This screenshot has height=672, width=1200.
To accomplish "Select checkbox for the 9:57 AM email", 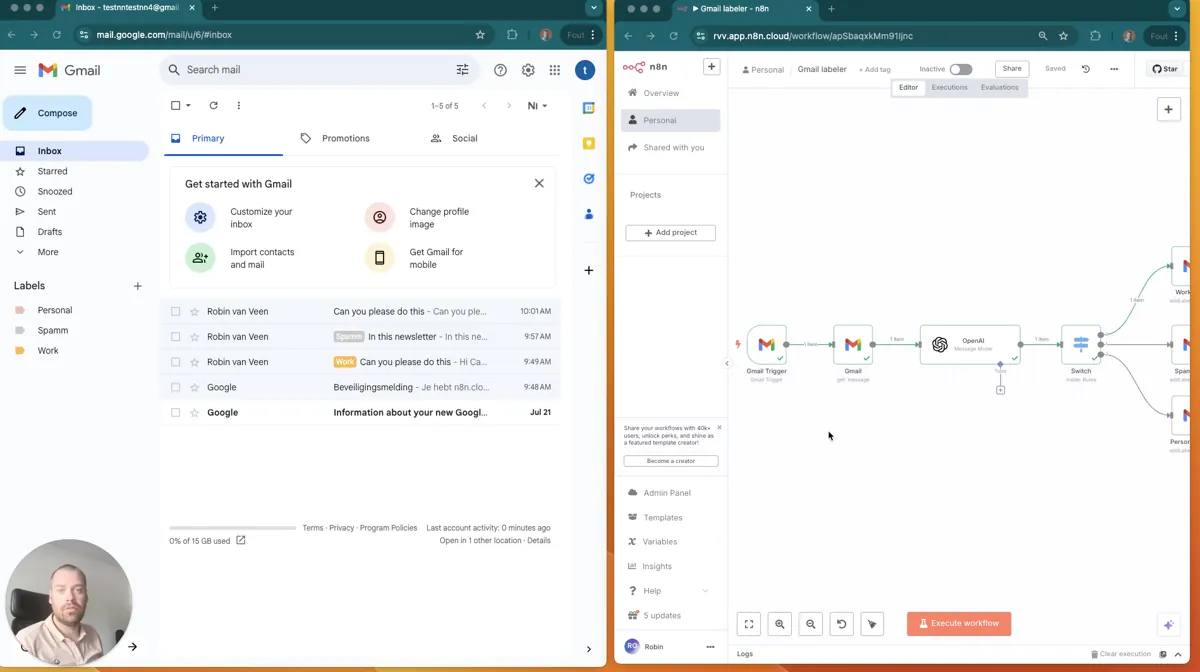I will coord(175,337).
